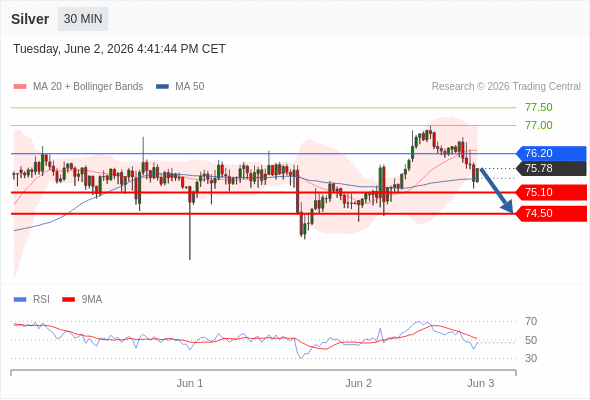This screenshot has height=400, width=590.
Task: Toggle the 9MA red legend swatch
Action: pos(68,300)
